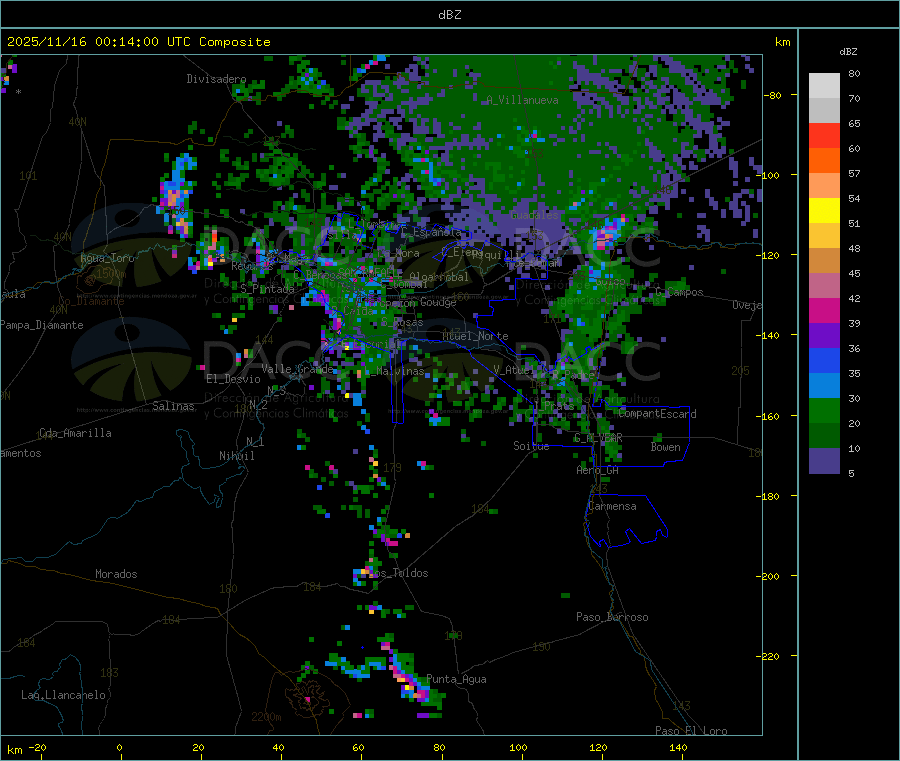
Task: Click the Paso_Barroso location label
Action: (x=612, y=618)
